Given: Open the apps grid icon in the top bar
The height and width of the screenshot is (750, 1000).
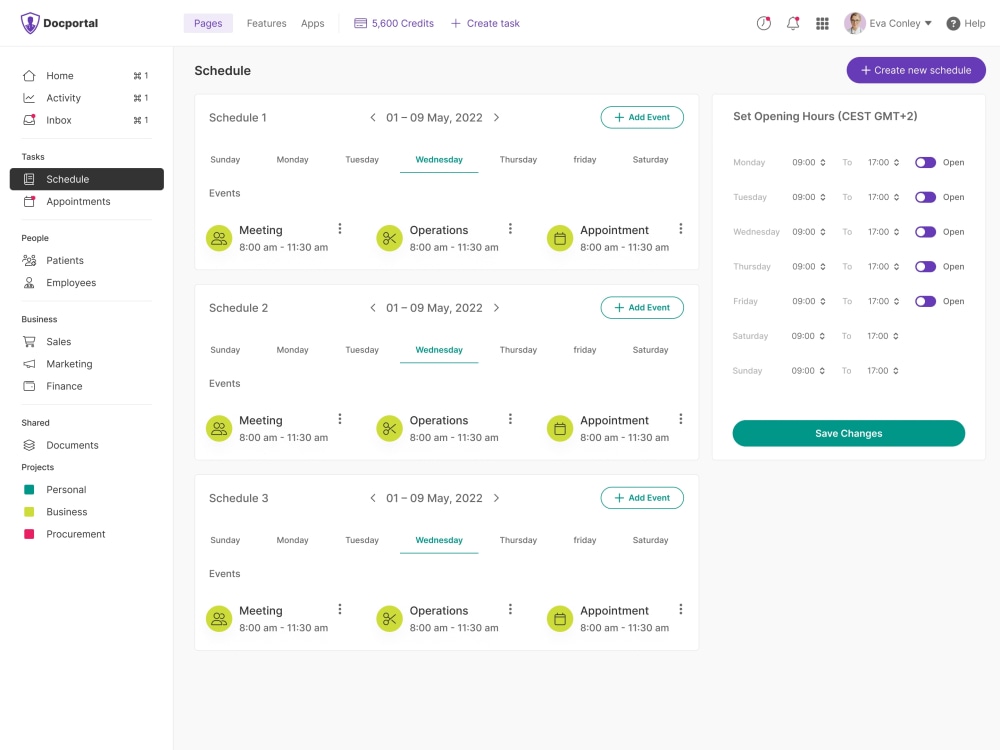Looking at the screenshot, I should coord(822,23).
